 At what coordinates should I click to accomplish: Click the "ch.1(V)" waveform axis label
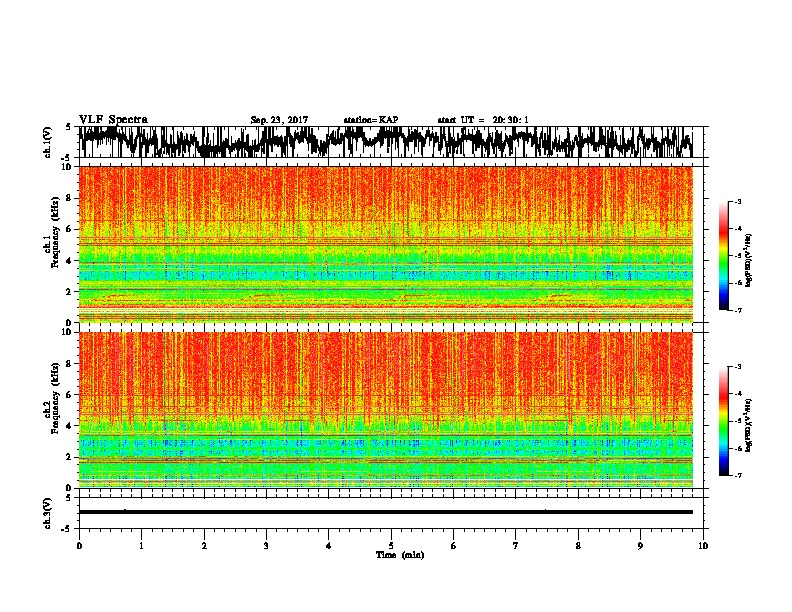(x=48, y=142)
